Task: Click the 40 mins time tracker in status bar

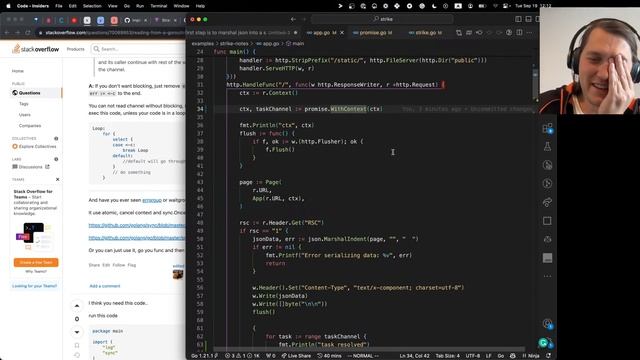Action: point(329,356)
